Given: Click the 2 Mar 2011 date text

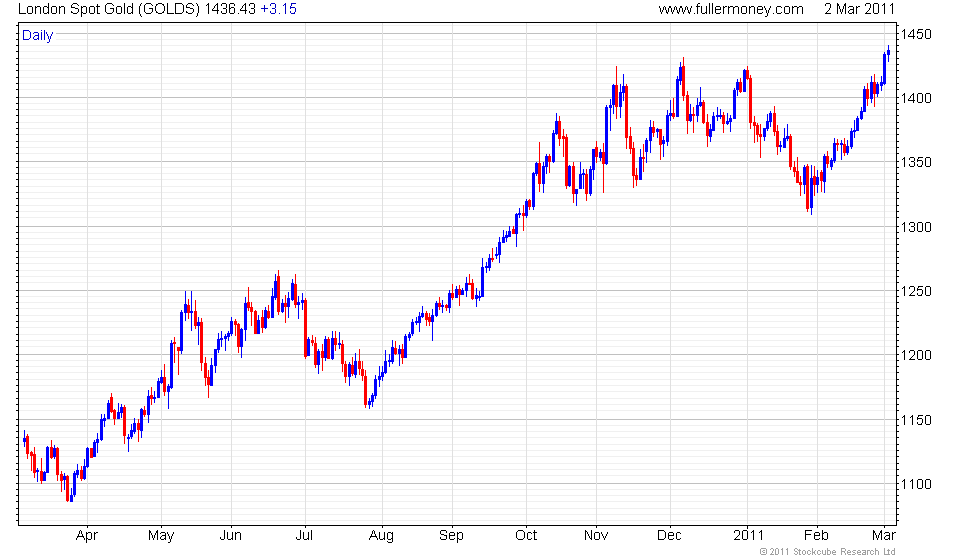Looking at the screenshot, I should pos(859,9).
